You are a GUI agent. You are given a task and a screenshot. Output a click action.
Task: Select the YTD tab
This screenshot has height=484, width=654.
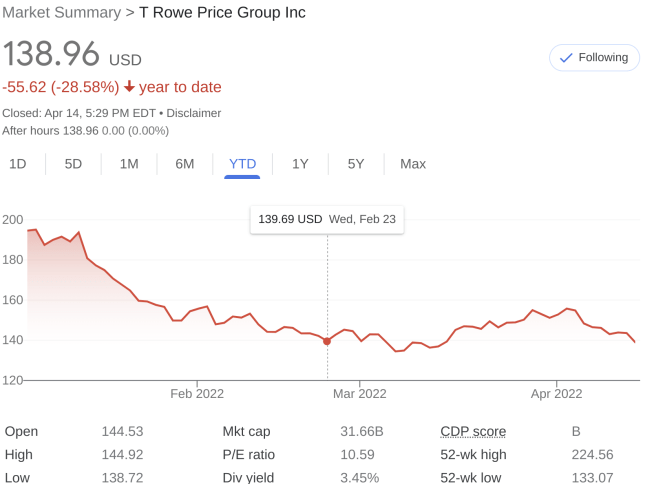click(242, 164)
